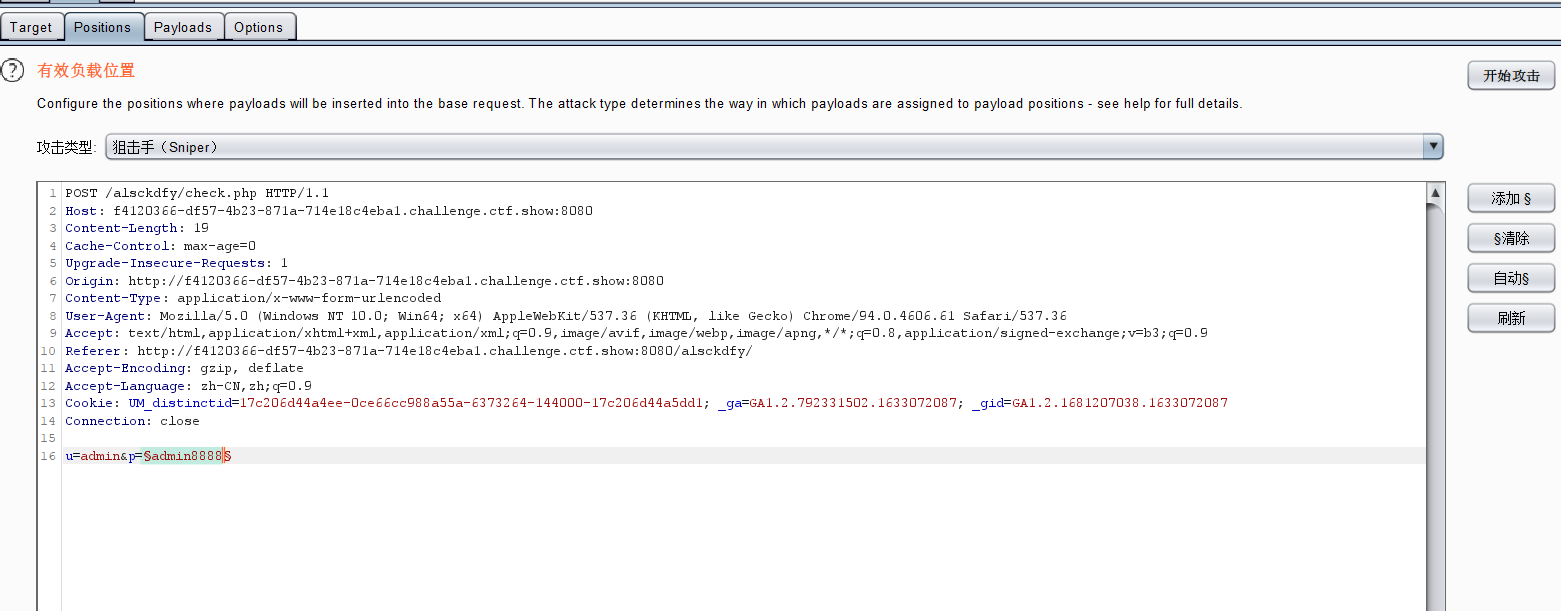This screenshot has width=1561, height=611.
Task: Click the u=admin parameter in request body
Action: pyautogui.click(x=93, y=456)
